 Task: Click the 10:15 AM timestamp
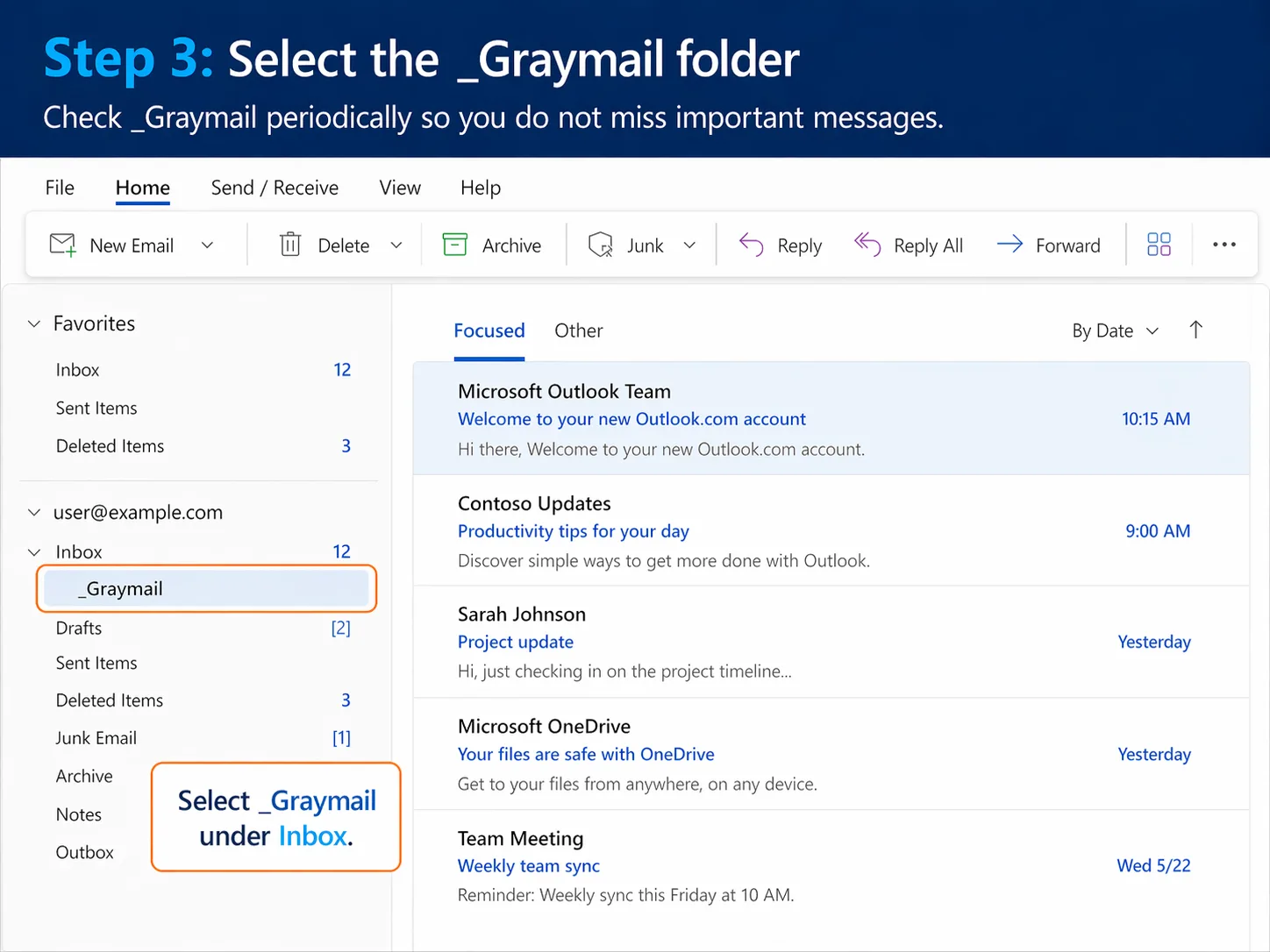coord(1156,419)
